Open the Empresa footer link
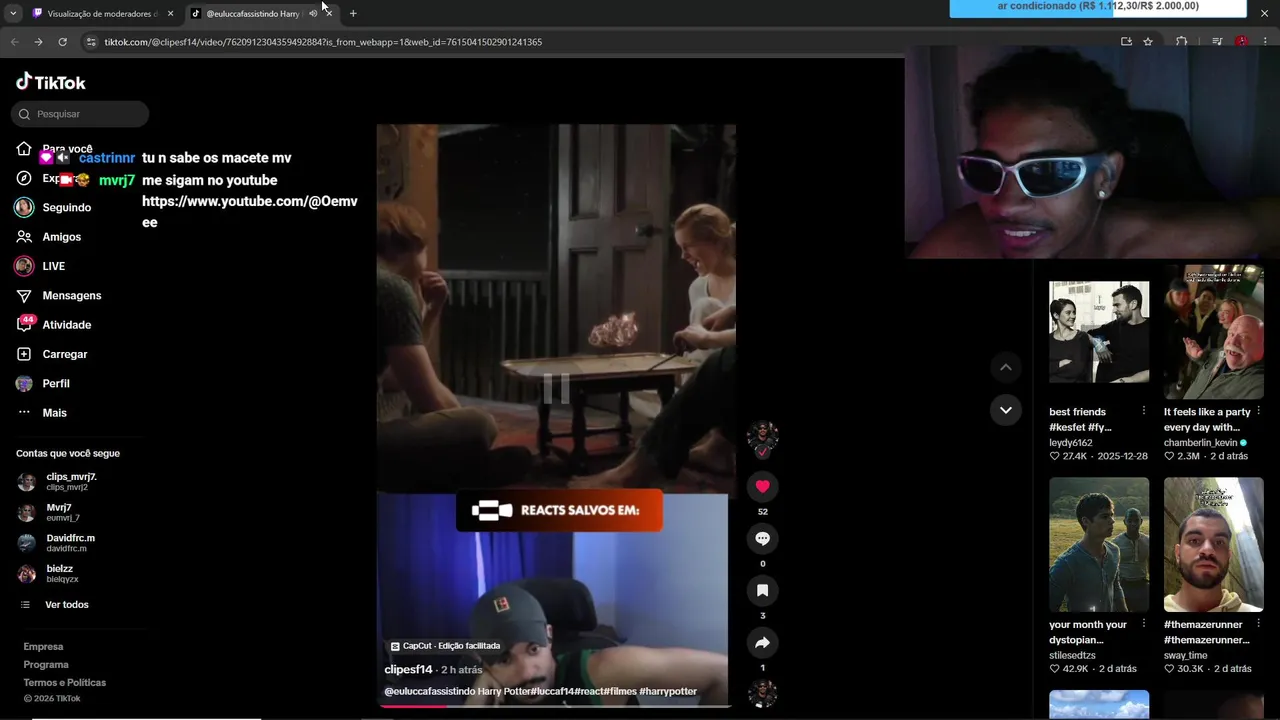Image resolution: width=1280 pixels, height=720 pixels. [x=43, y=647]
